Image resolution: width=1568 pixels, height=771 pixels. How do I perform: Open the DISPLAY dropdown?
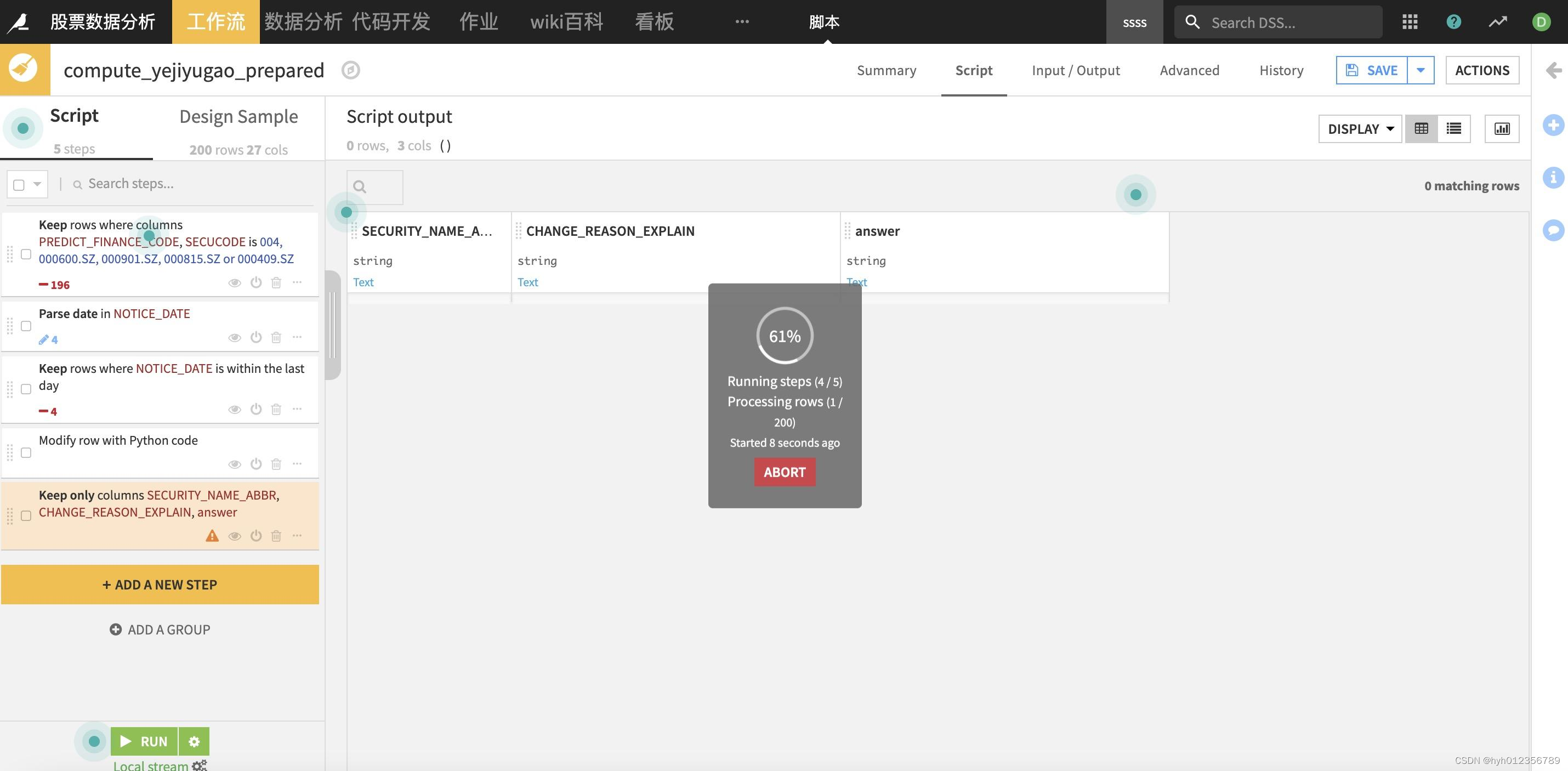click(x=1360, y=128)
